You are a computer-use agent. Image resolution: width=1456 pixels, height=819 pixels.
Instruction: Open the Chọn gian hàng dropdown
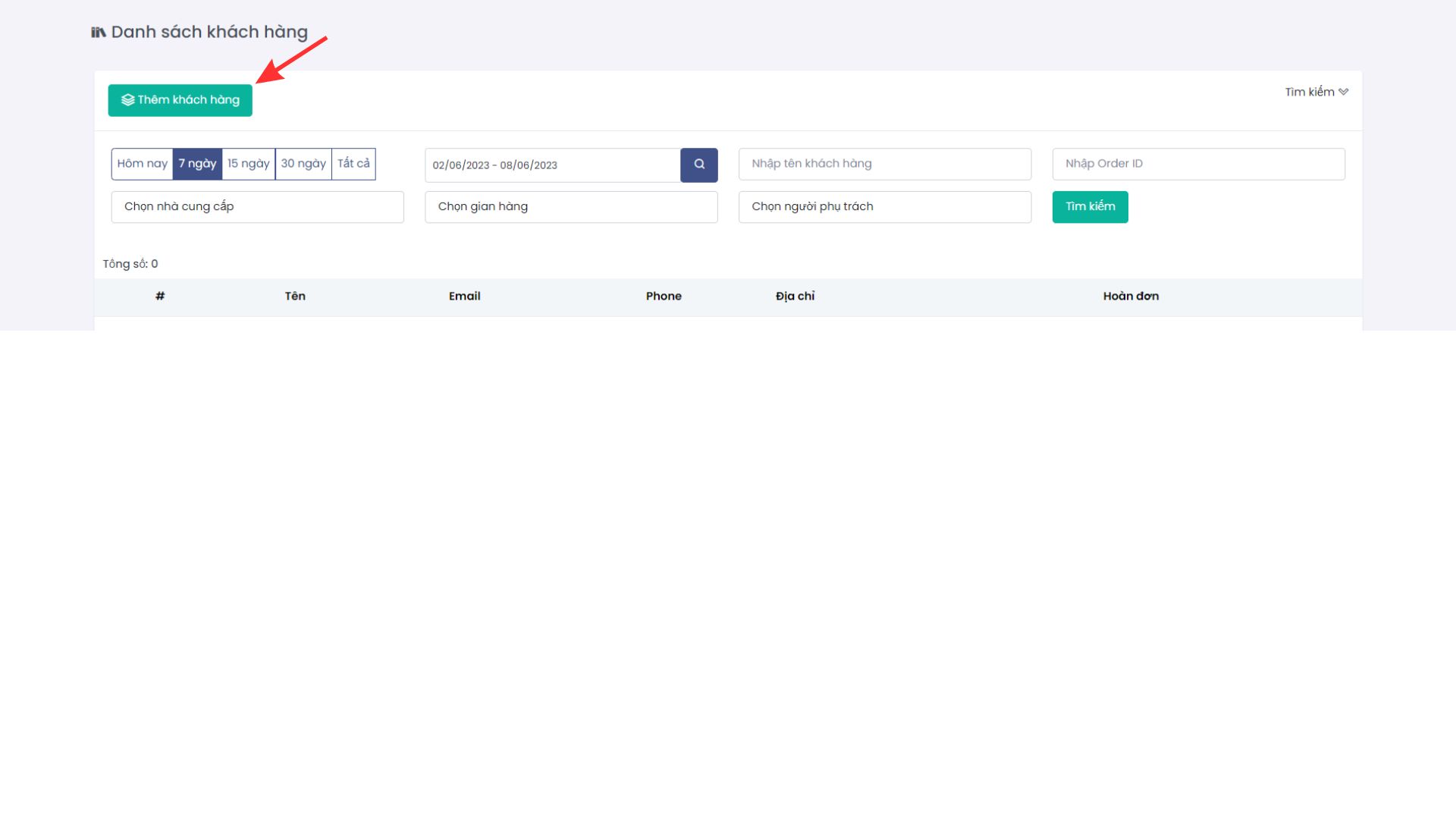click(x=571, y=207)
